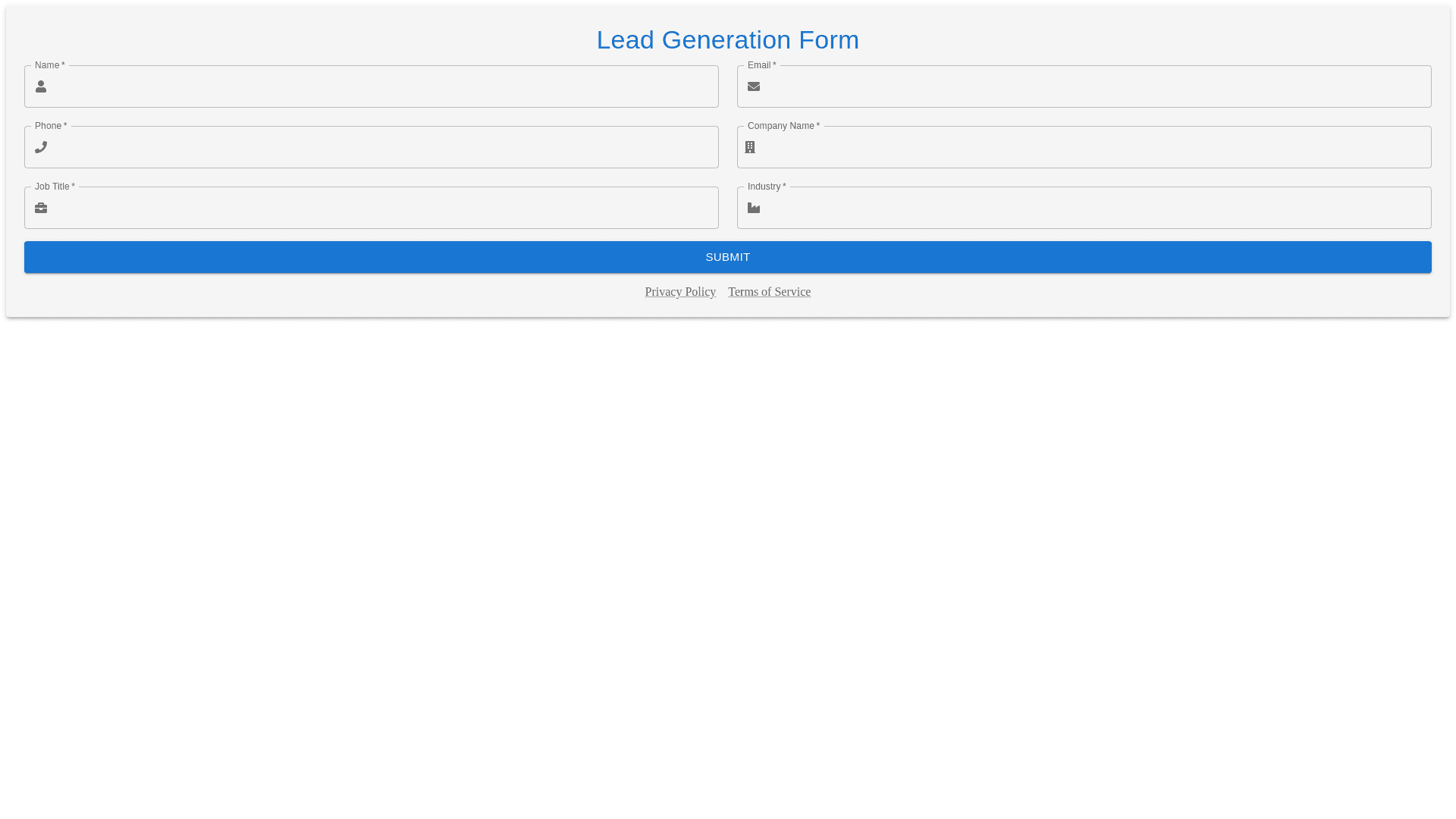Click the envelope icon in Email field
1456x819 pixels.
pos(754,86)
